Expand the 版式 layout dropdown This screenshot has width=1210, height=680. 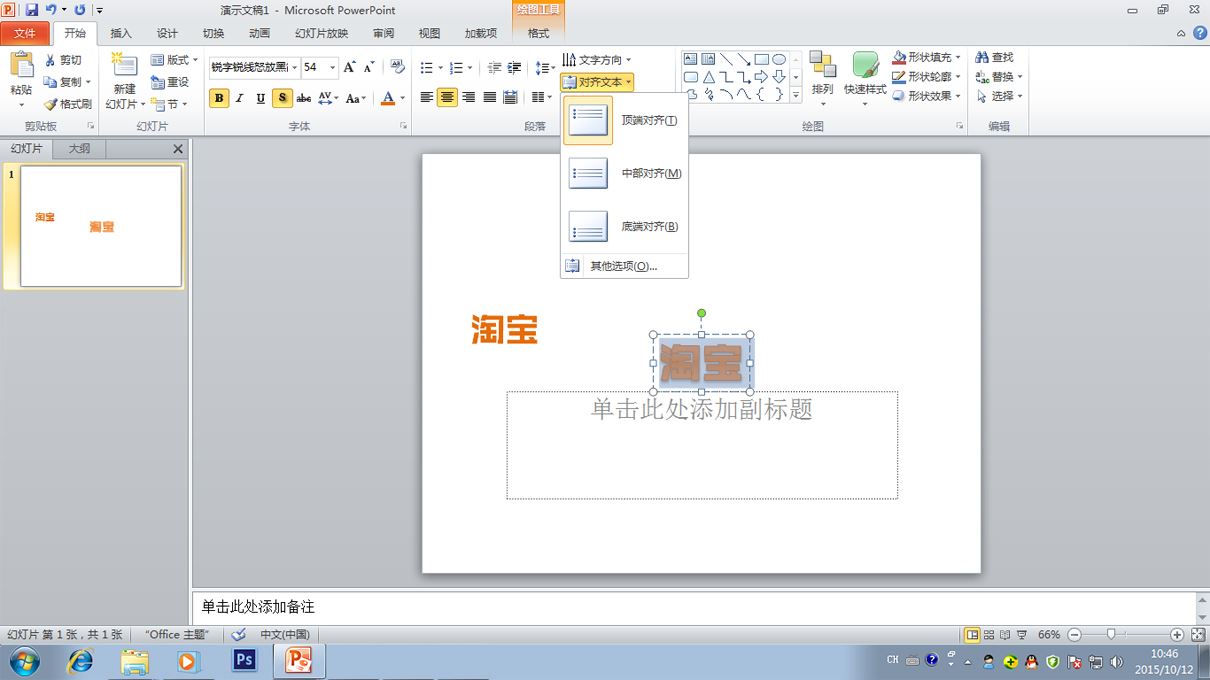point(175,60)
